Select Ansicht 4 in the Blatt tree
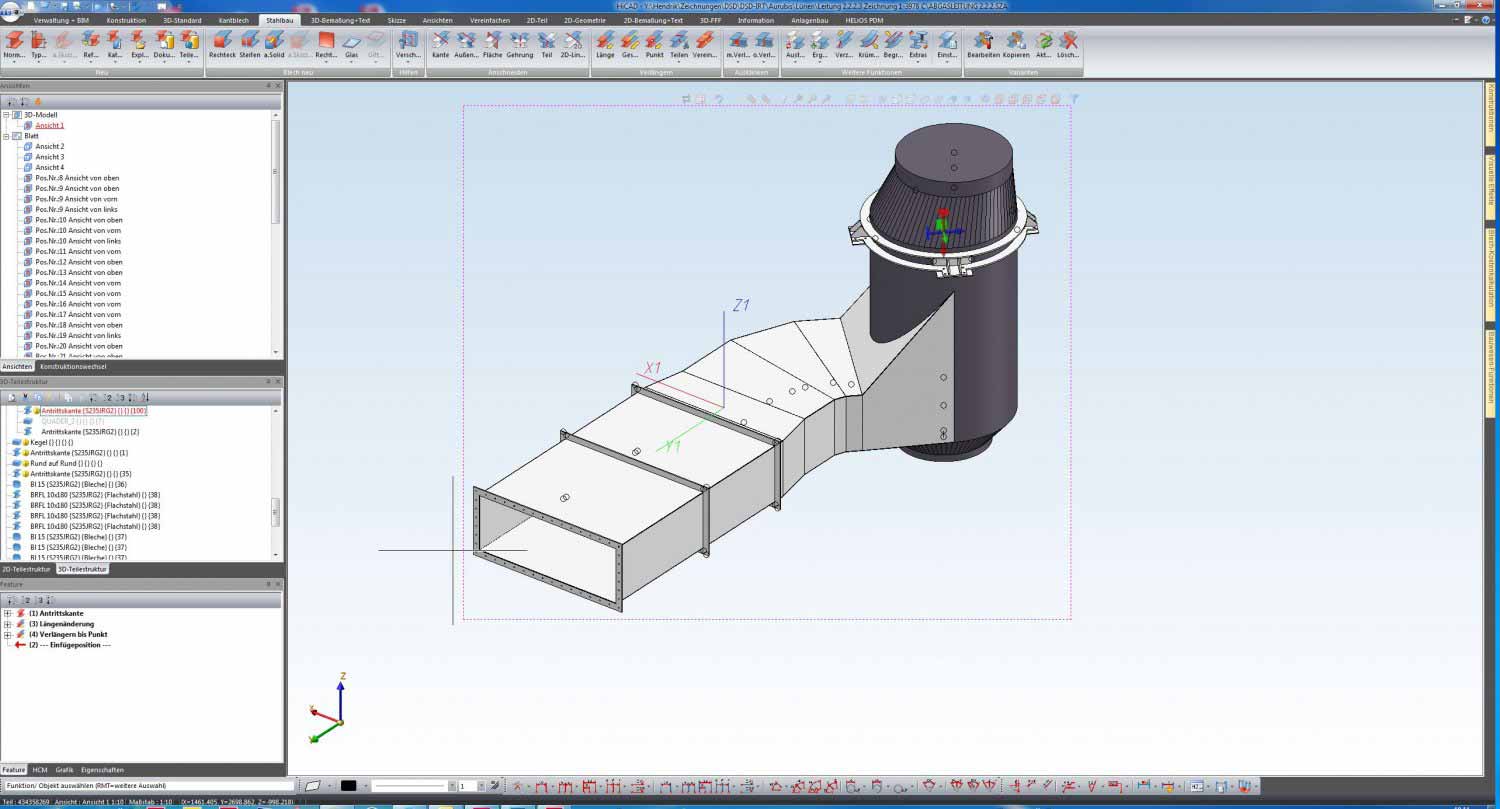This screenshot has height=809, width=1500. (x=50, y=167)
